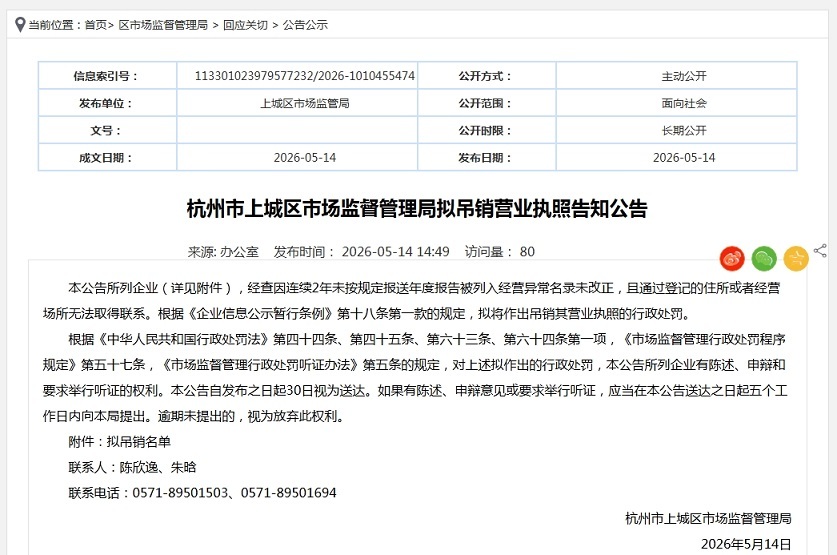The image size is (837, 555).
Task: Click the announcement title heading
Action: tap(417, 209)
